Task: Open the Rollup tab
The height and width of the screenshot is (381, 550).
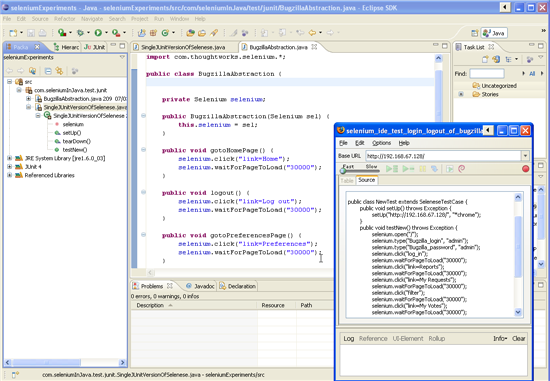Action: click(437, 339)
